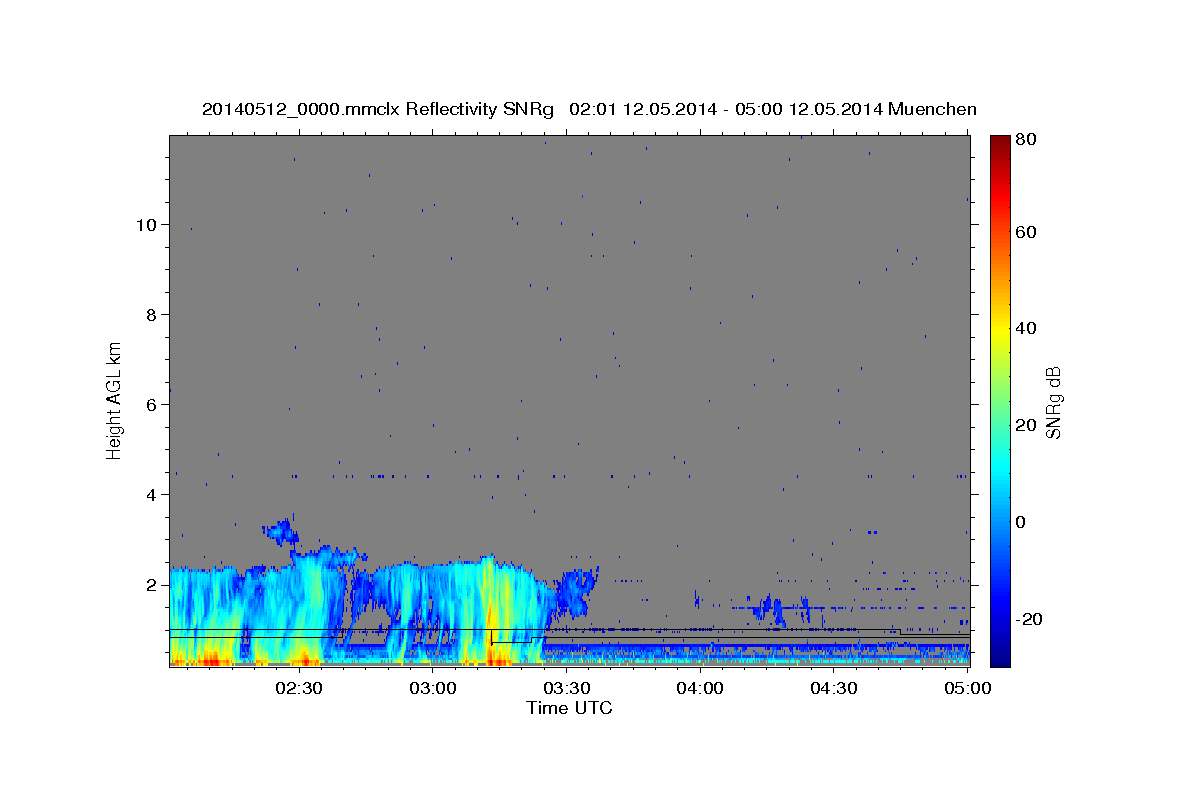This screenshot has height=800, width=1200.
Task: Click the dark blue bottom of colorbar
Action: [x=1000, y=655]
